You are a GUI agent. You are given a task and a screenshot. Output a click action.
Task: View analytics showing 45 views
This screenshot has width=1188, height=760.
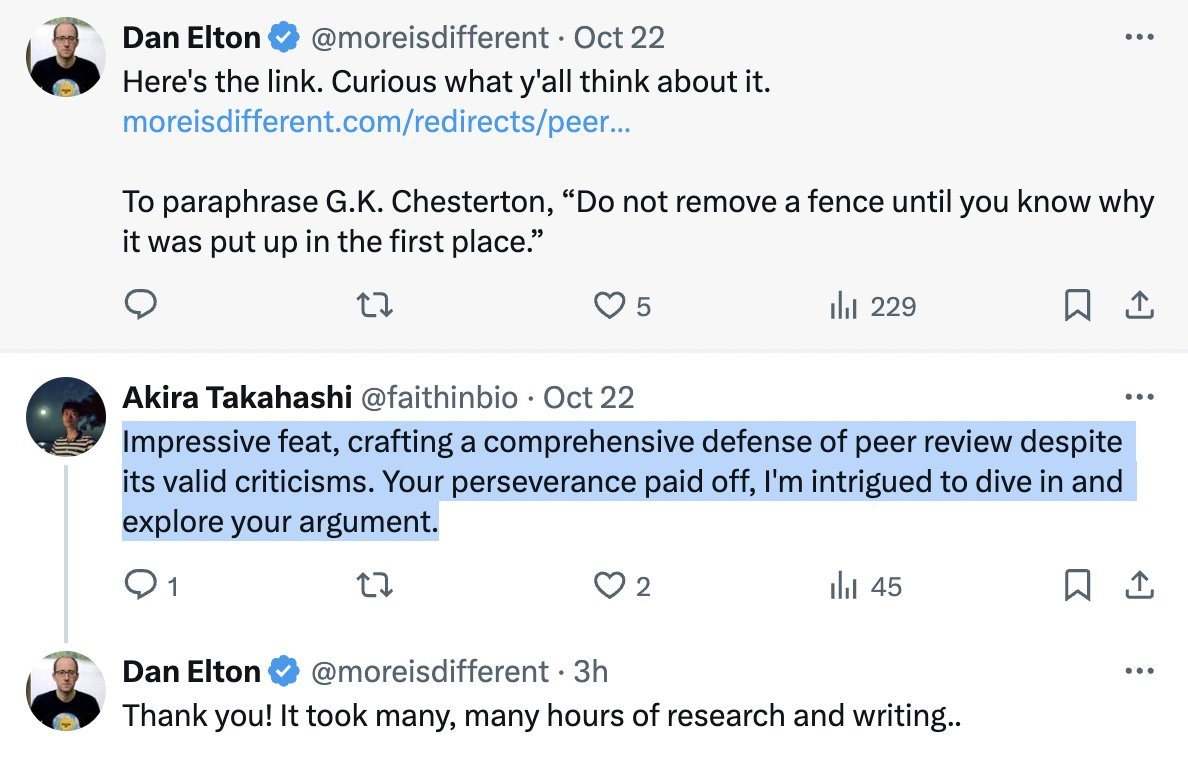coord(866,586)
